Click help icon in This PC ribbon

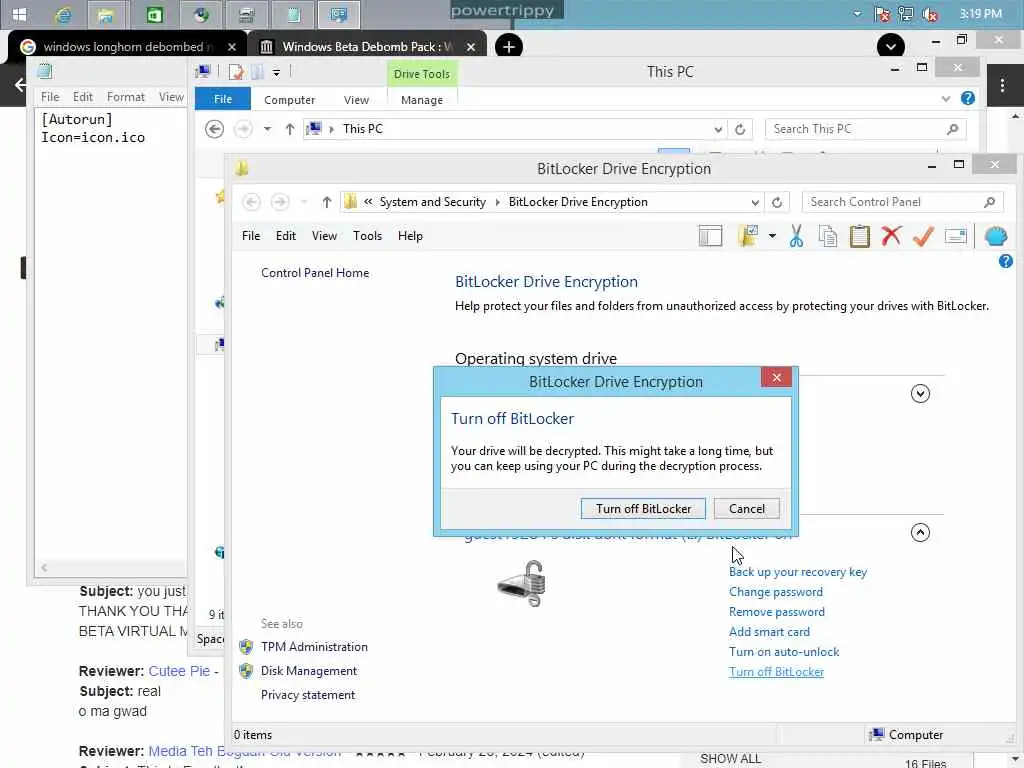(968, 98)
